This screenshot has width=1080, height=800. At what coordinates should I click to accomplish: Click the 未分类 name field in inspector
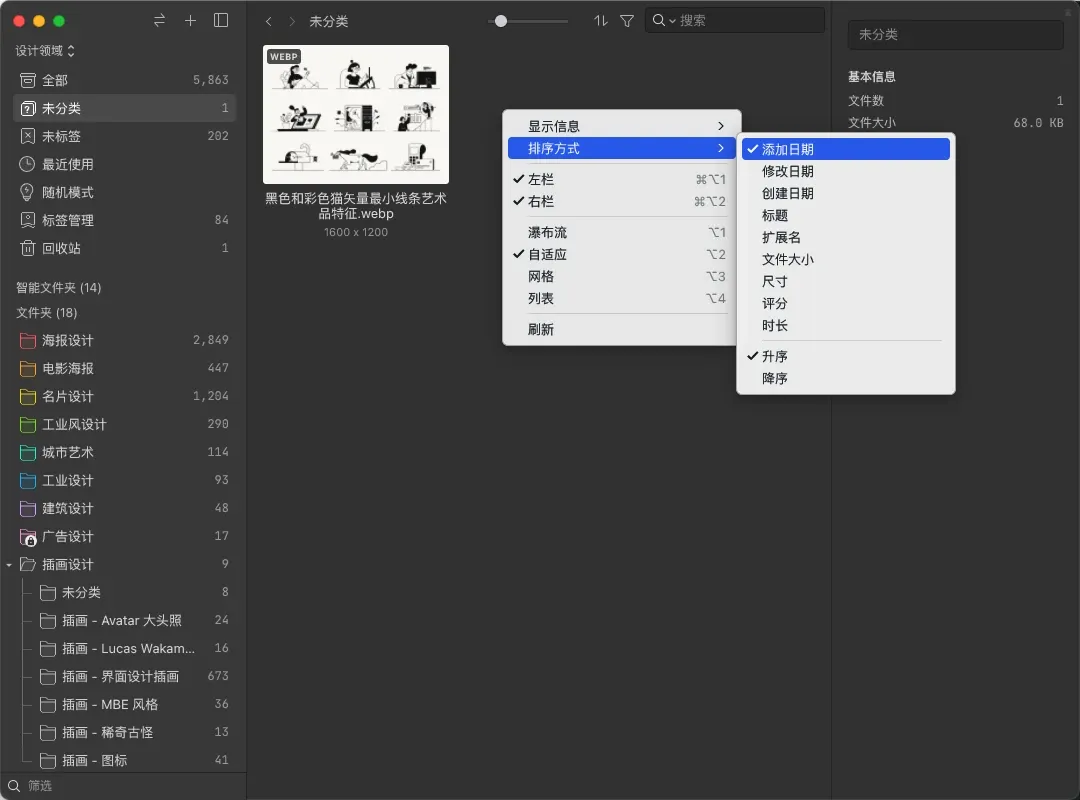click(x=955, y=34)
